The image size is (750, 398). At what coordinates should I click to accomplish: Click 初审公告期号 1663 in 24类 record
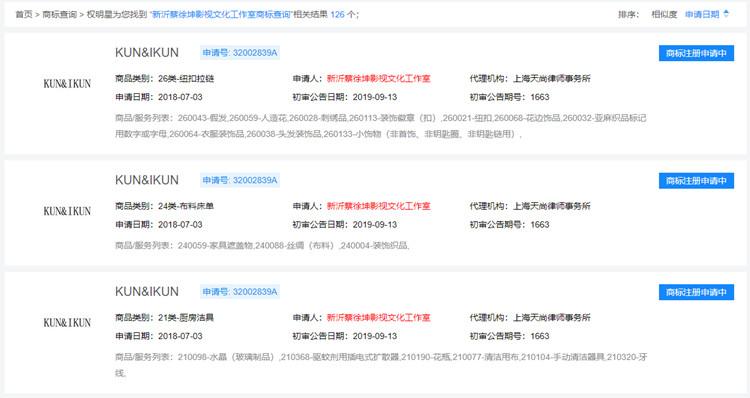coord(509,224)
